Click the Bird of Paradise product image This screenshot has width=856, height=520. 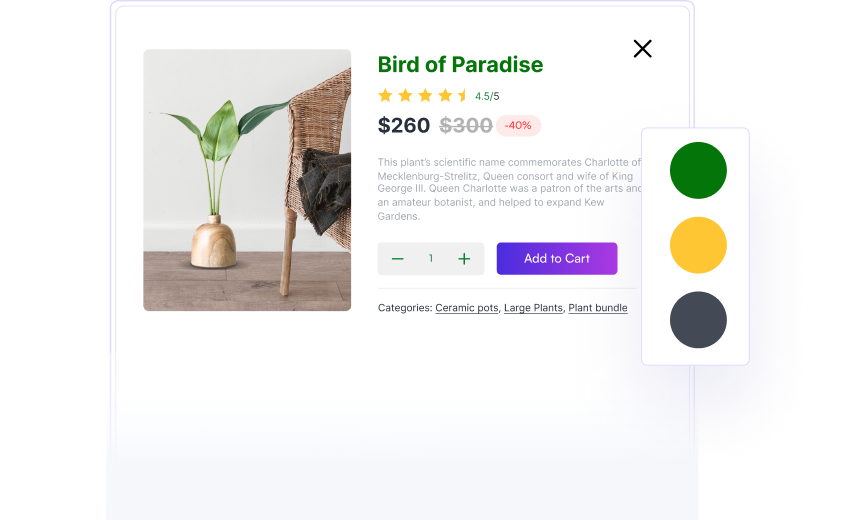tap(247, 180)
